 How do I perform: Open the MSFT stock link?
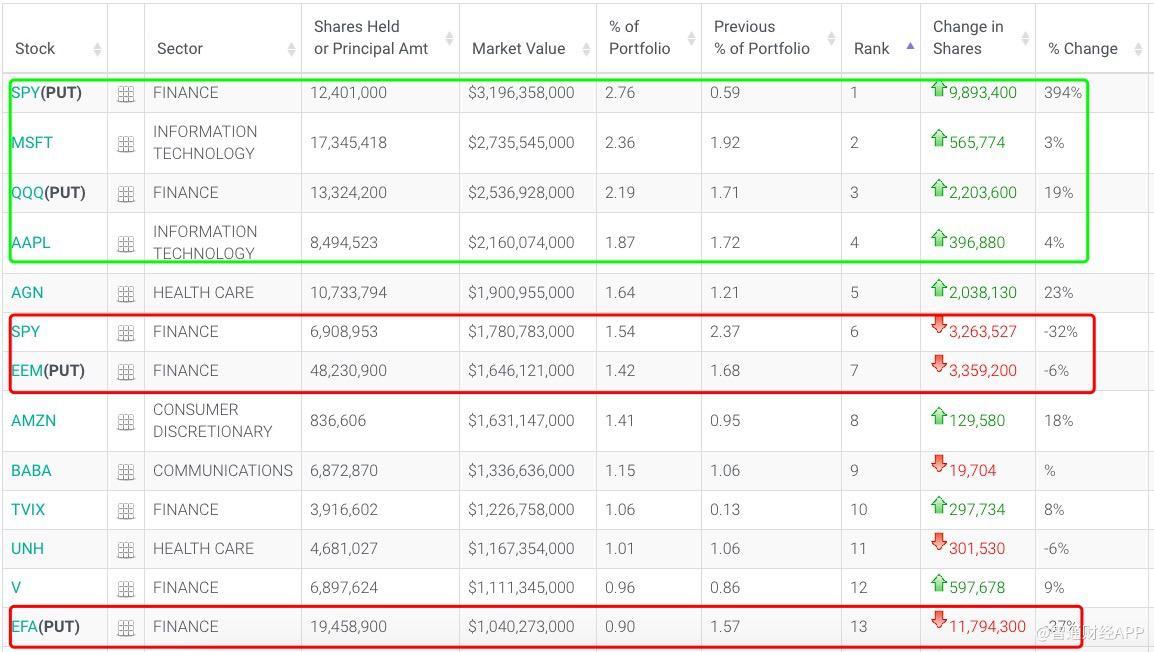(x=32, y=142)
